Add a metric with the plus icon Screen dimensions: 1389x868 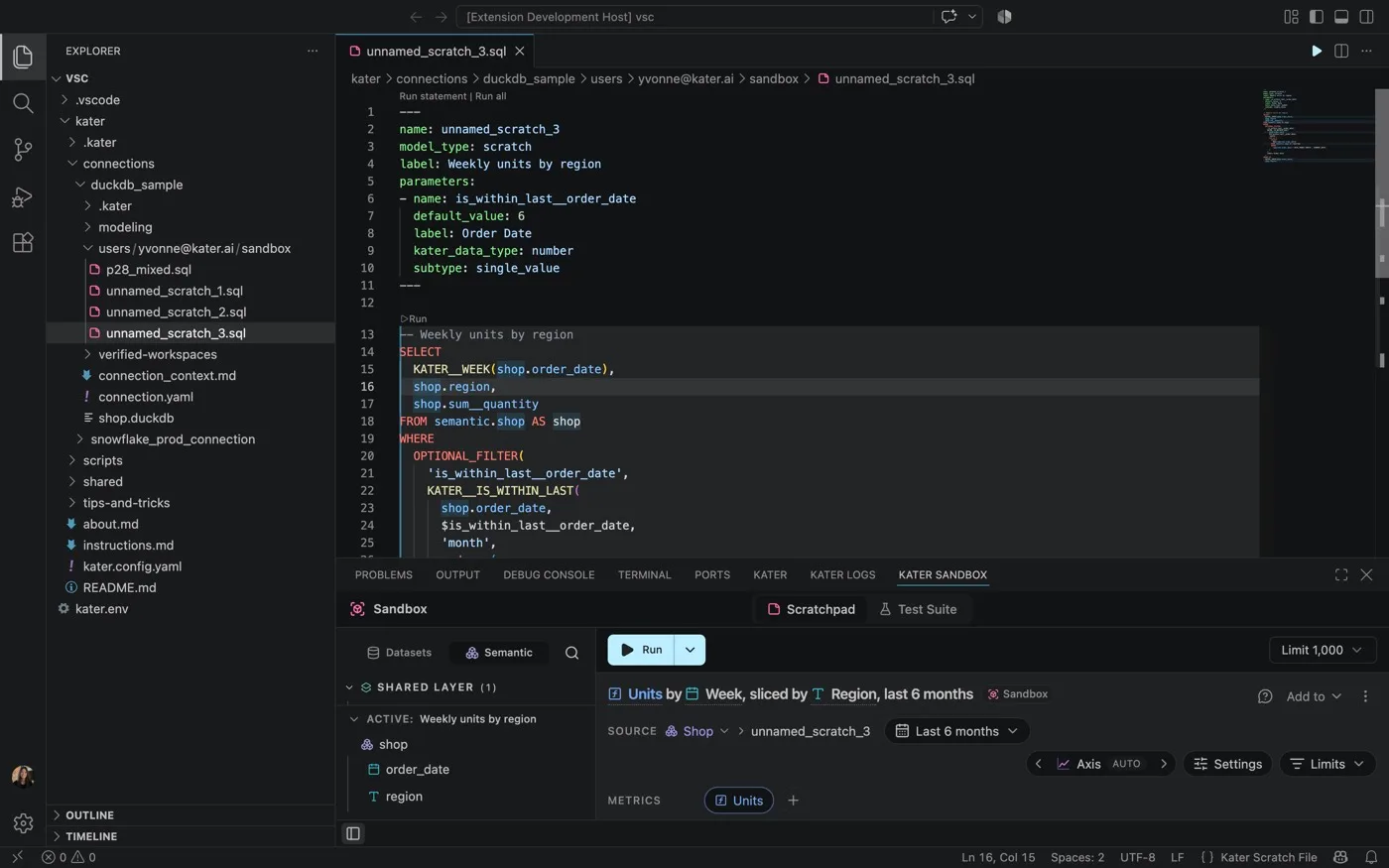point(793,801)
